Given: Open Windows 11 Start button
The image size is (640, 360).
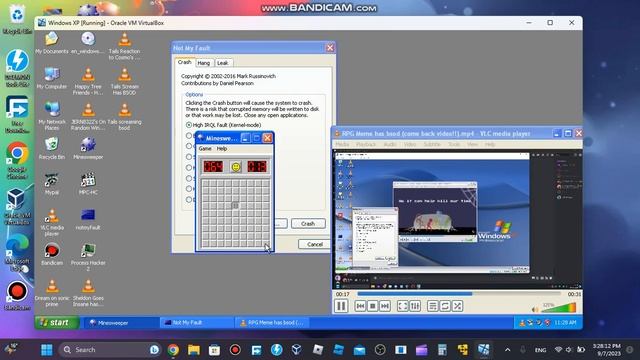Looking at the screenshot, I should [x=47, y=350].
